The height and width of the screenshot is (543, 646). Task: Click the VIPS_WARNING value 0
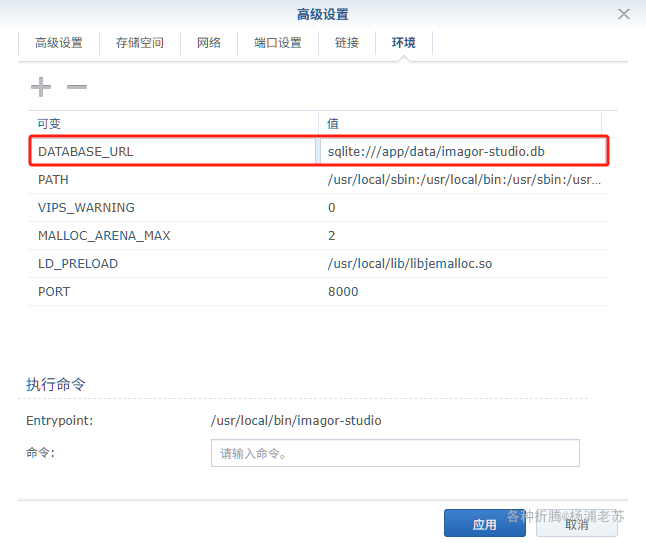point(332,208)
